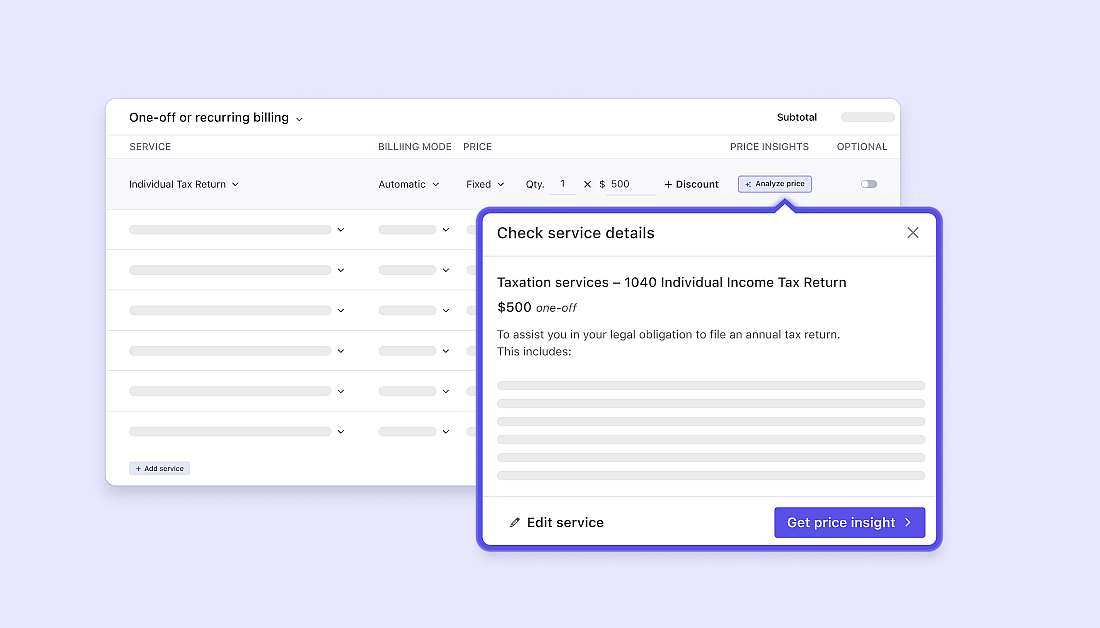This screenshot has height=628, width=1100.
Task: Click the price amount field showing 500
Action: (630, 184)
